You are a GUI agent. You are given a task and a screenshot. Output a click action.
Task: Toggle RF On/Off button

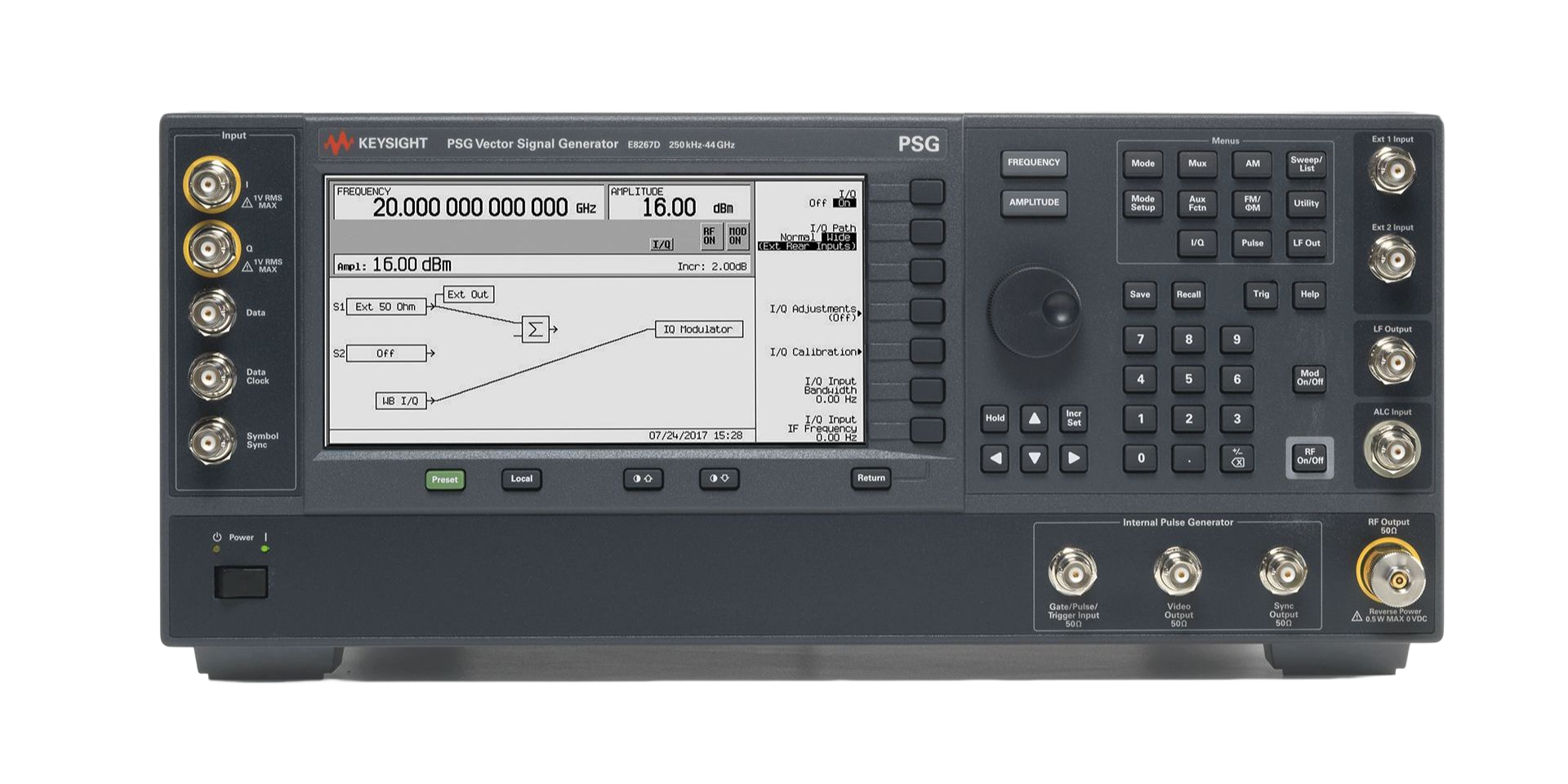coord(1309,457)
